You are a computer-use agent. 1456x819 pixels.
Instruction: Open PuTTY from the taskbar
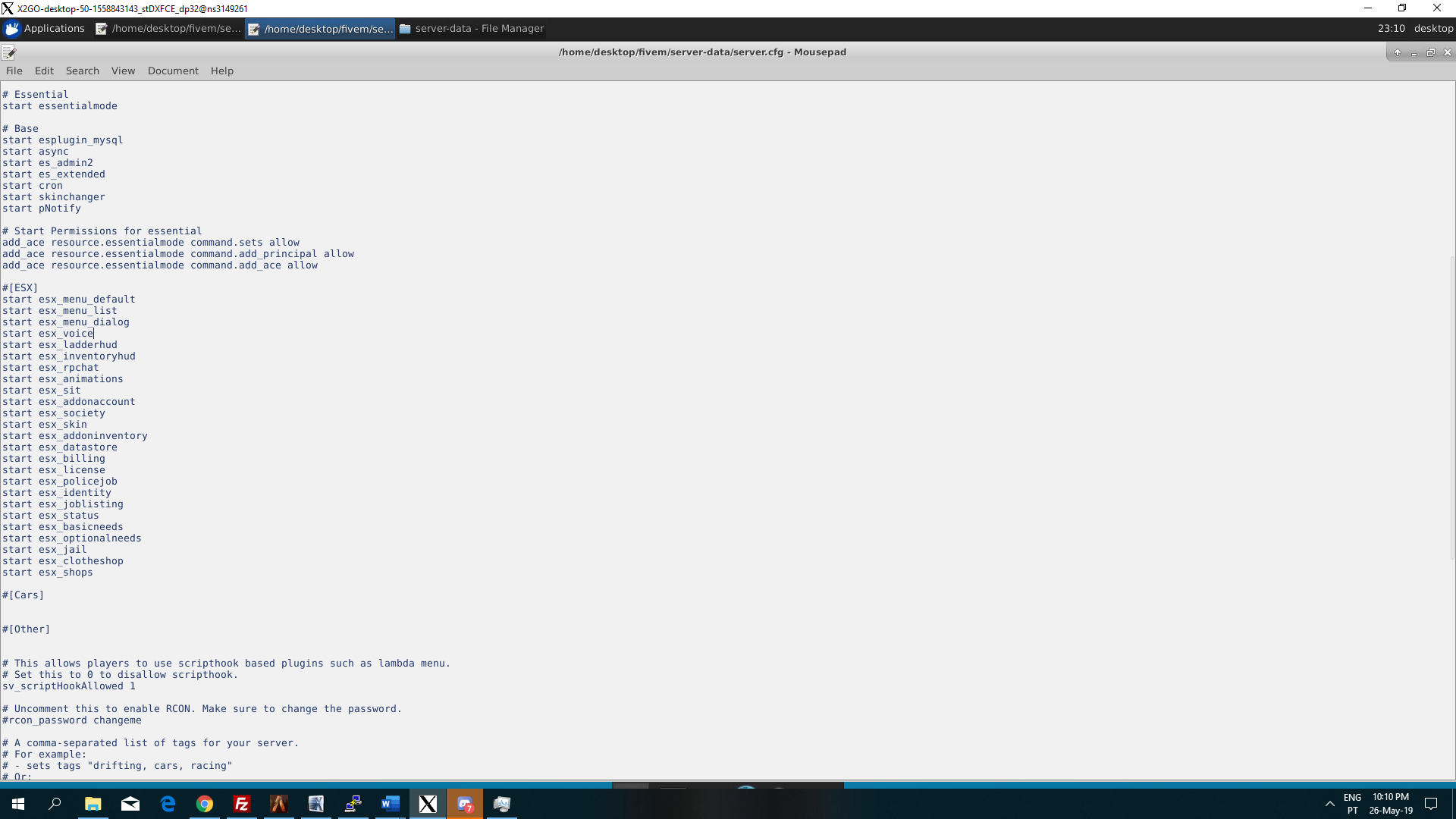click(353, 804)
